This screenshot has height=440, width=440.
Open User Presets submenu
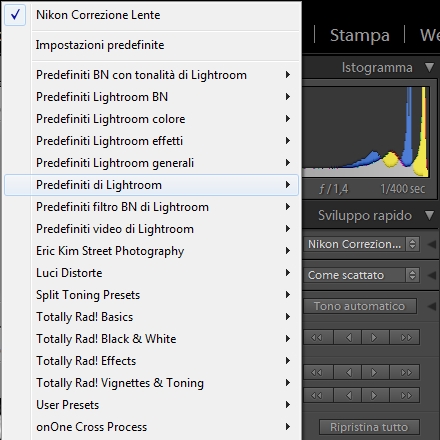click(x=152, y=405)
